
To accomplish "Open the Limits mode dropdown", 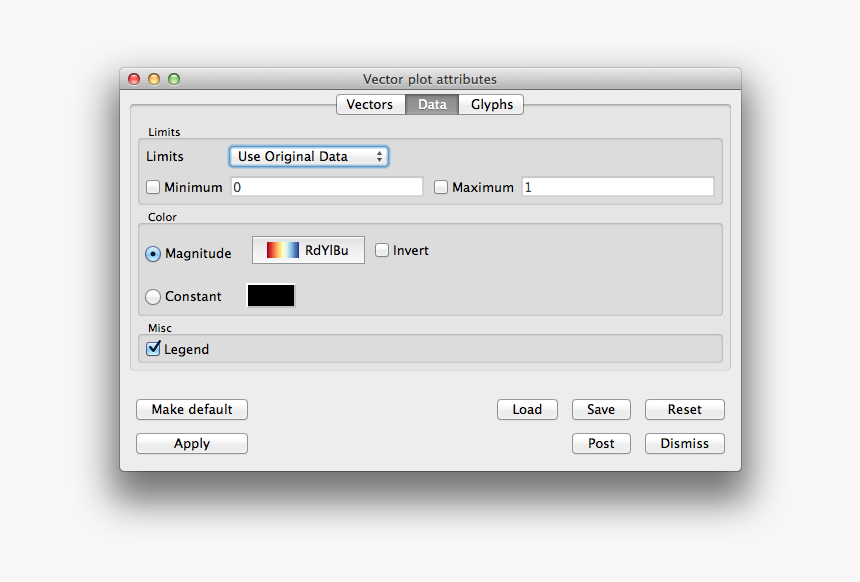I will (x=308, y=156).
